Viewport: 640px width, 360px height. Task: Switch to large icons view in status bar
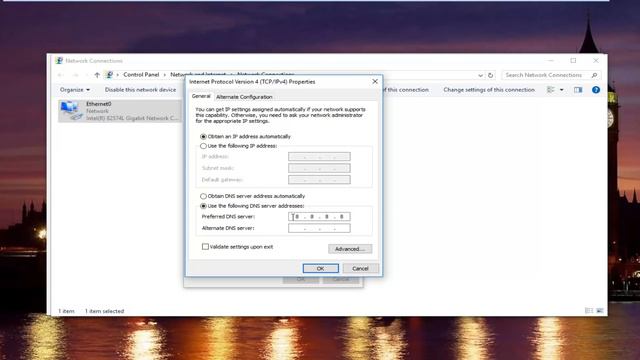tap(600, 311)
